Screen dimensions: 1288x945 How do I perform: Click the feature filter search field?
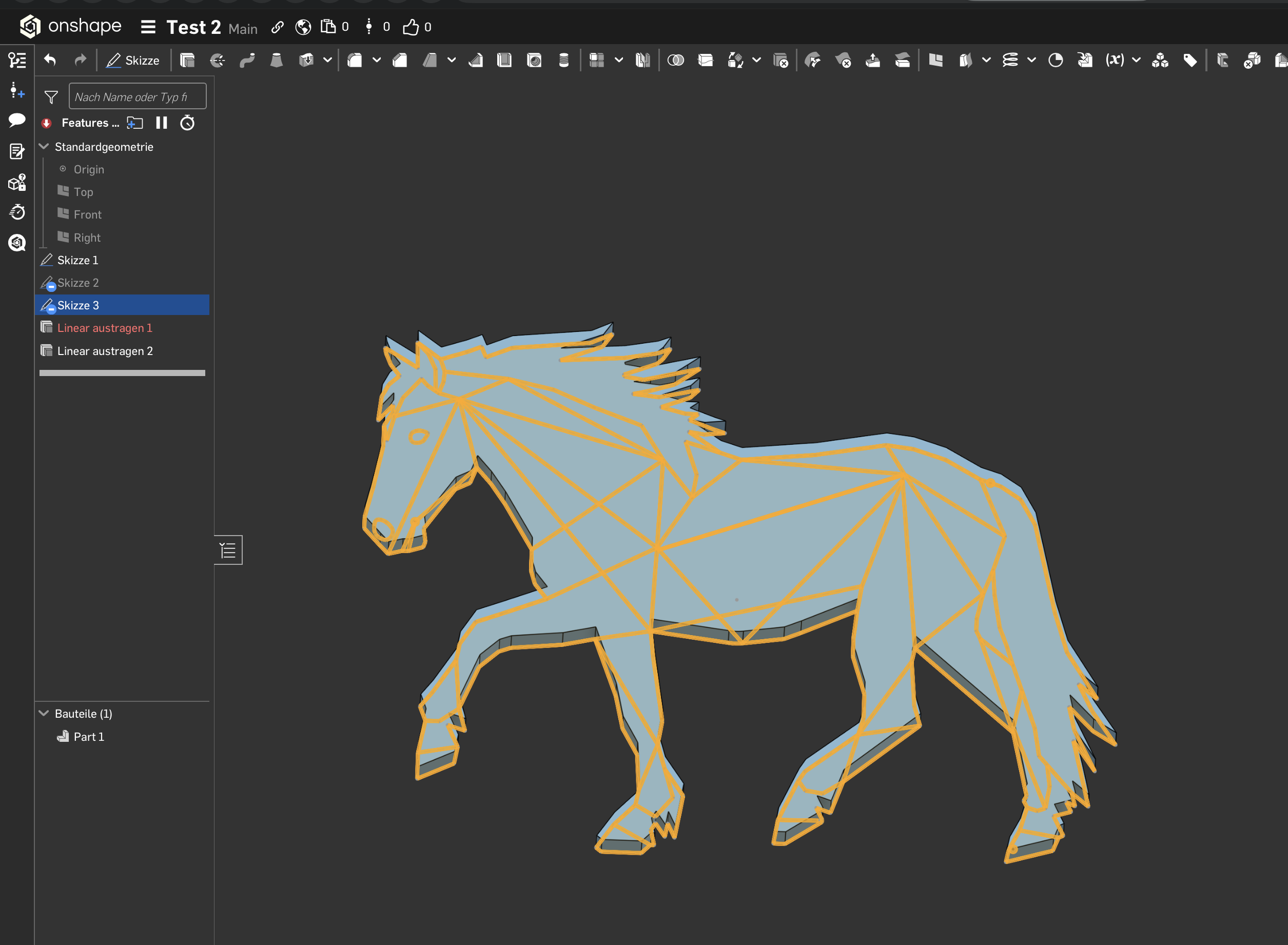coord(138,96)
